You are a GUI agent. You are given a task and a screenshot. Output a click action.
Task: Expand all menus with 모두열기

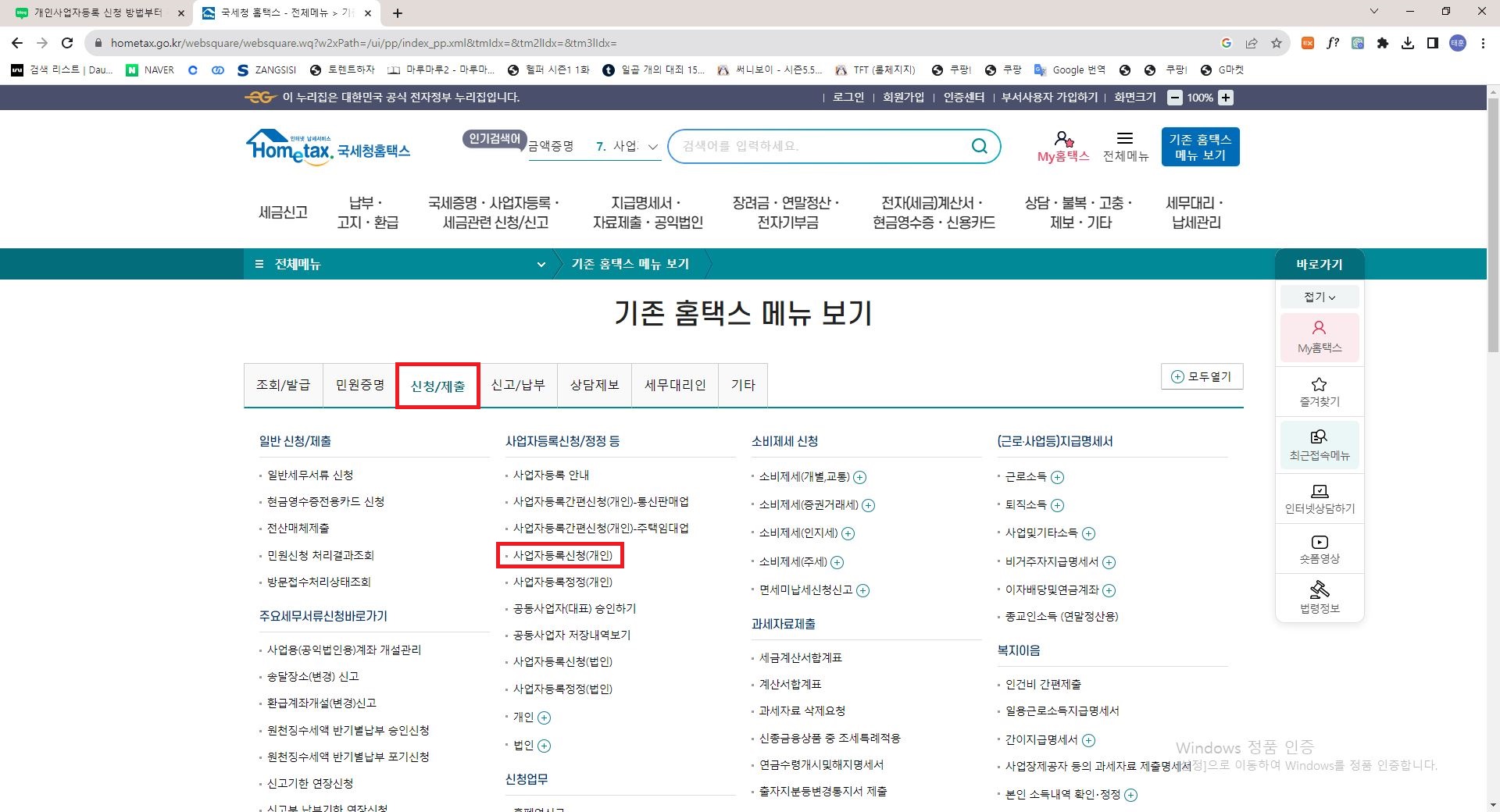coord(1202,376)
